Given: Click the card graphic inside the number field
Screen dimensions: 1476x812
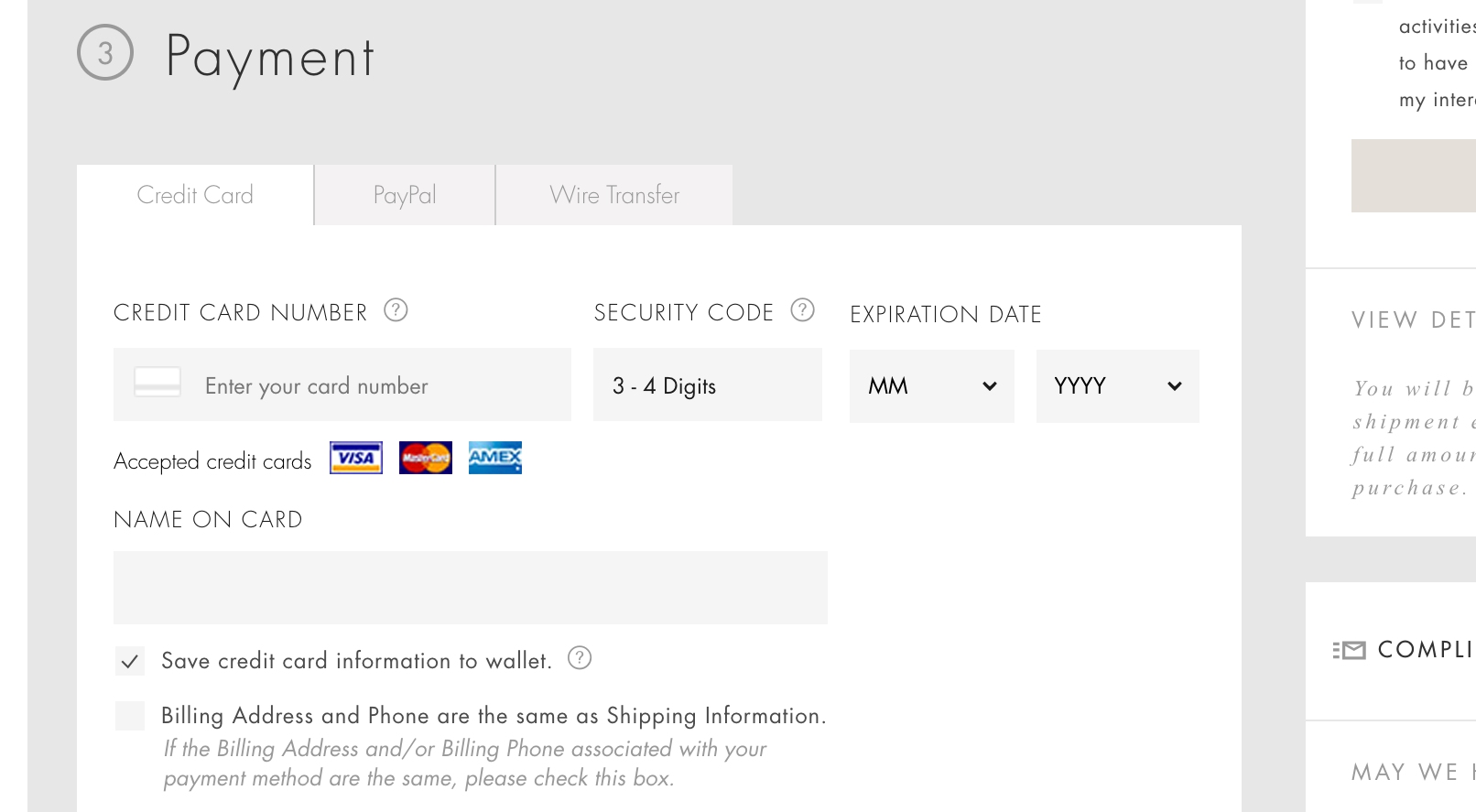Looking at the screenshot, I should [x=157, y=384].
